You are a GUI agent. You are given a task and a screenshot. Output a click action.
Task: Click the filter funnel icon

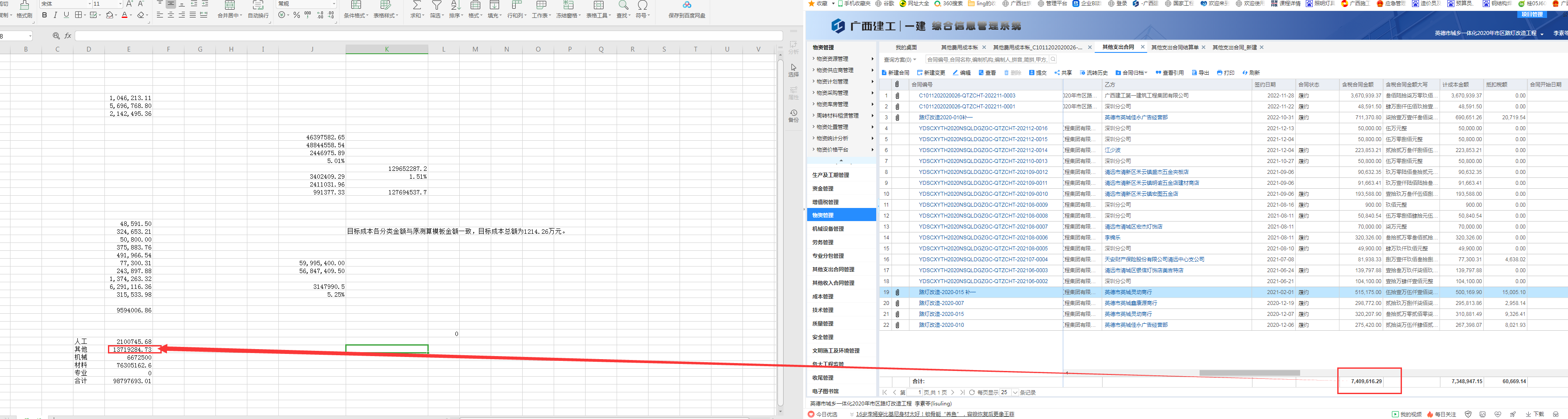pyautogui.click(x=437, y=5)
